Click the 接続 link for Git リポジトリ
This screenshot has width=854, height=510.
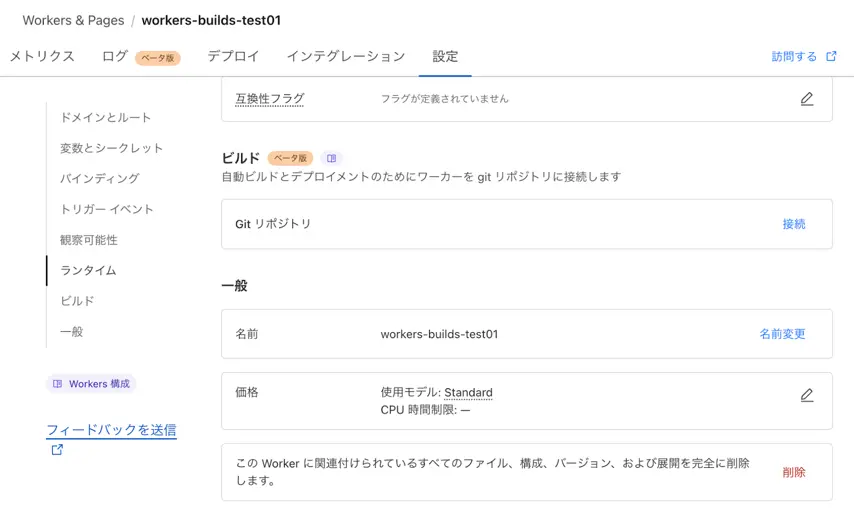coord(794,224)
